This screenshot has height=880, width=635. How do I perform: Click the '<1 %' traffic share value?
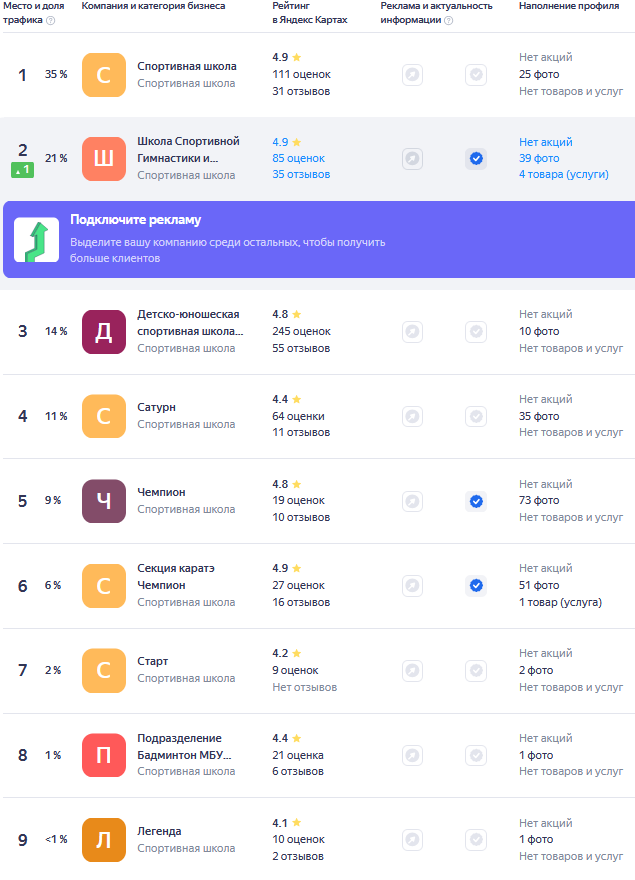click(x=56, y=840)
